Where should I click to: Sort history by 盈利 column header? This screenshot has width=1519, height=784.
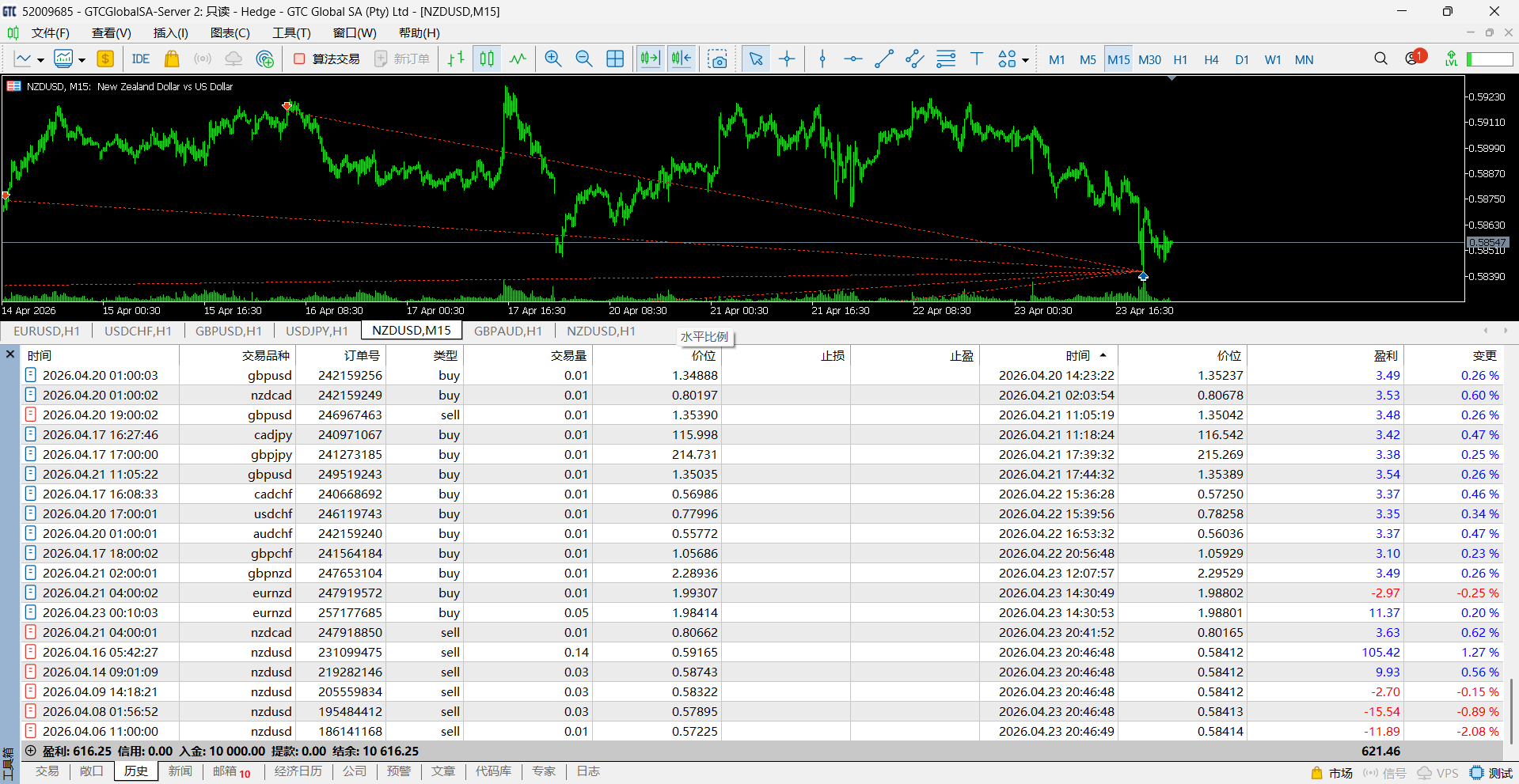point(1385,356)
